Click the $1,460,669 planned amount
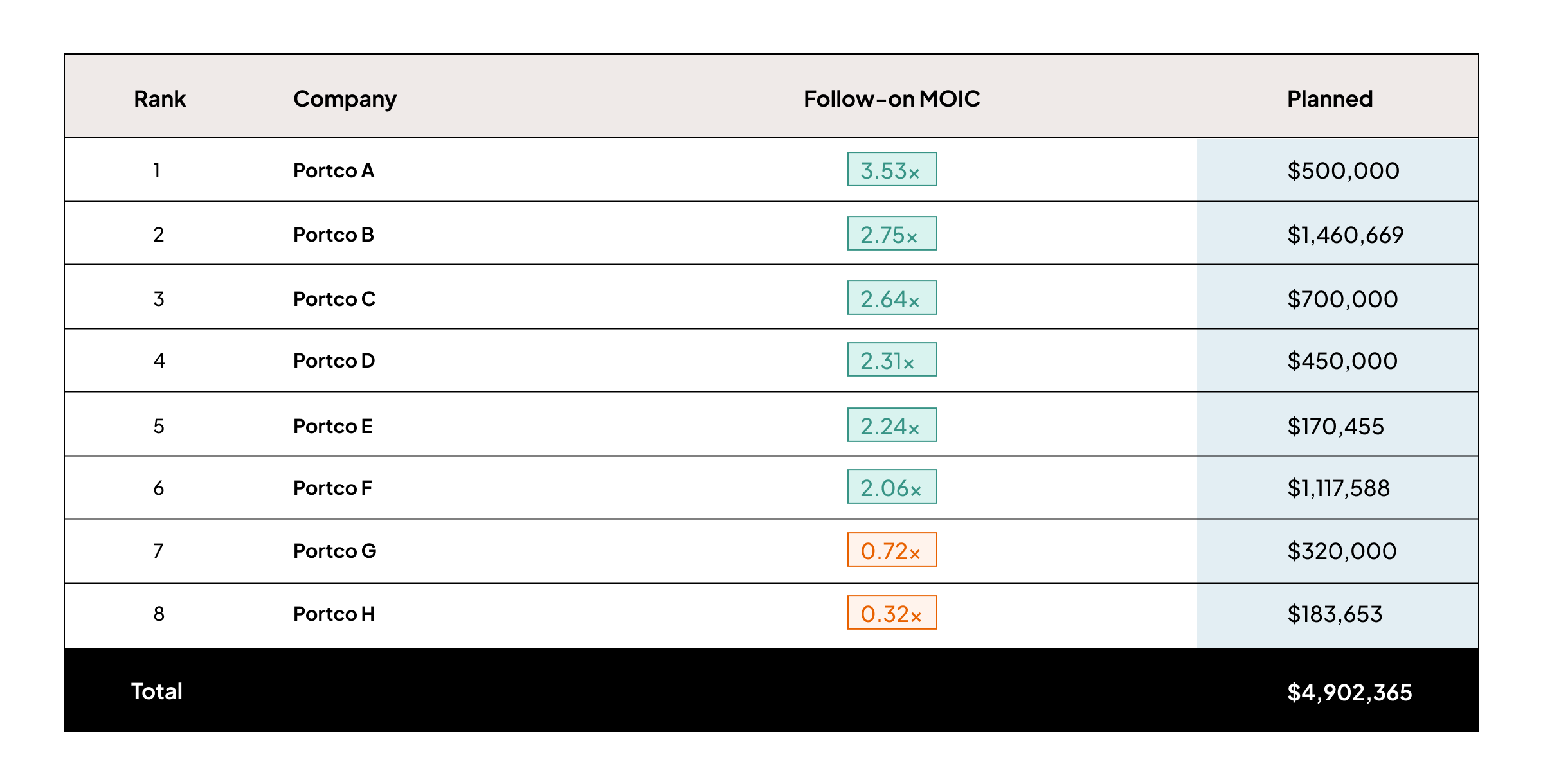 (x=1345, y=235)
